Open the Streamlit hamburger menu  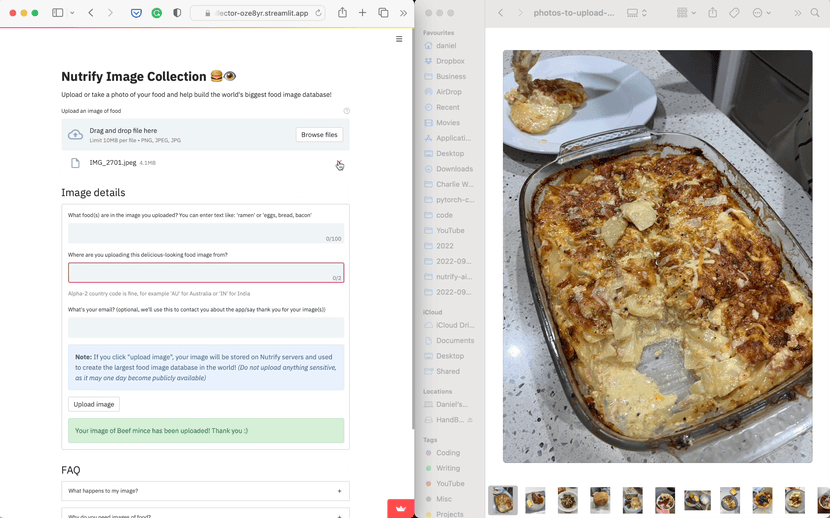pos(399,39)
